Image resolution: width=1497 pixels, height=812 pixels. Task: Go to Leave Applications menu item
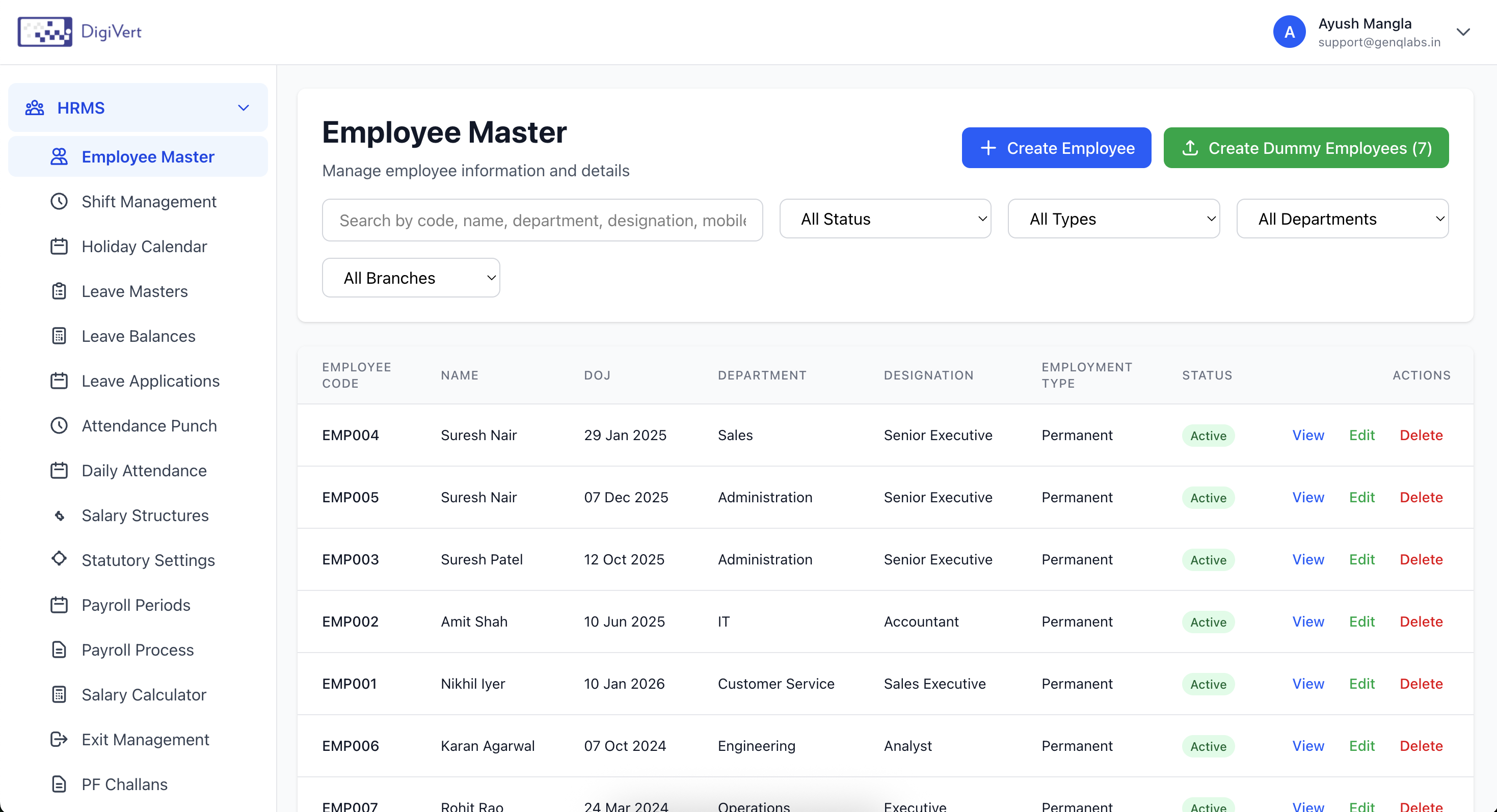[x=150, y=381]
